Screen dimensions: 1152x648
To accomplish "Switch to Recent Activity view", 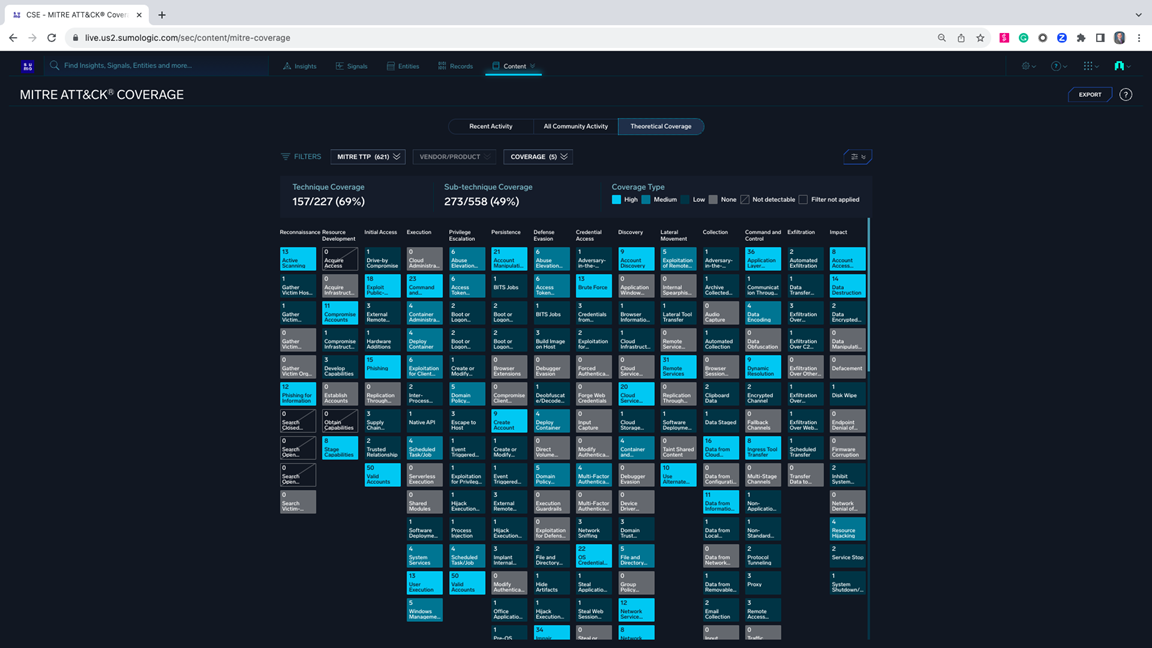I will [491, 126].
